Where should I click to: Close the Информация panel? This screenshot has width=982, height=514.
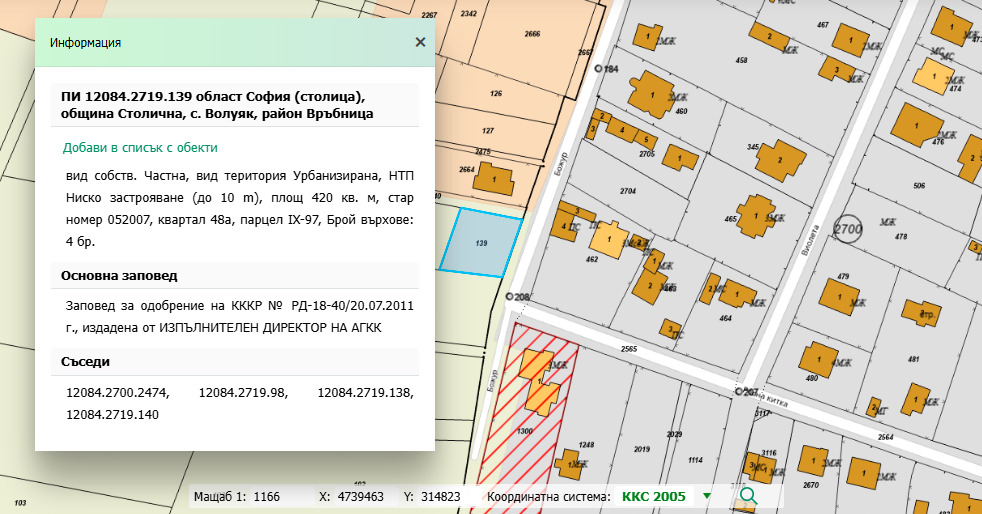click(x=420, y=42)
